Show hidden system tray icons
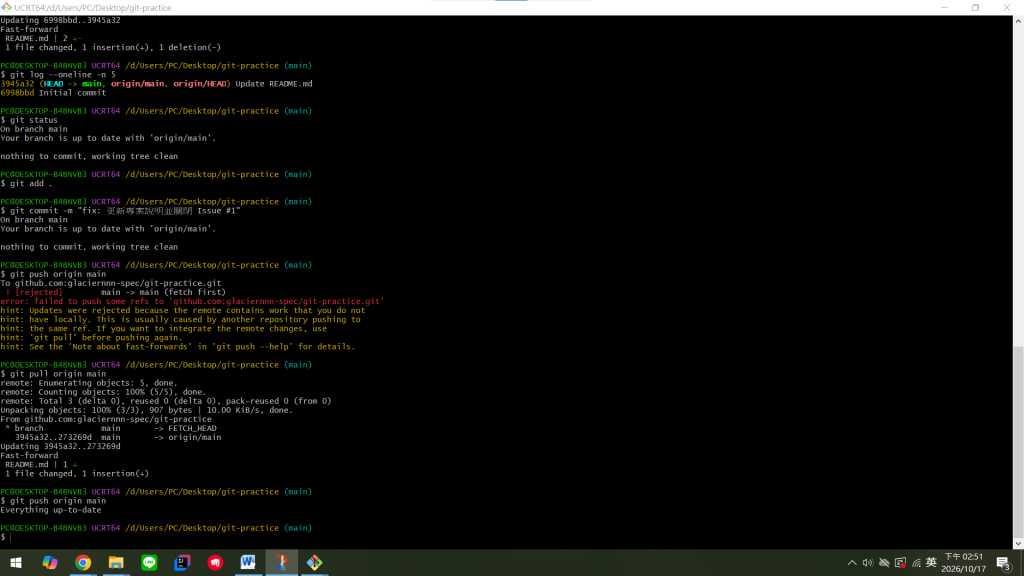Image resolution: width=1024 pixels, height=576 pixels. point(852,563)
